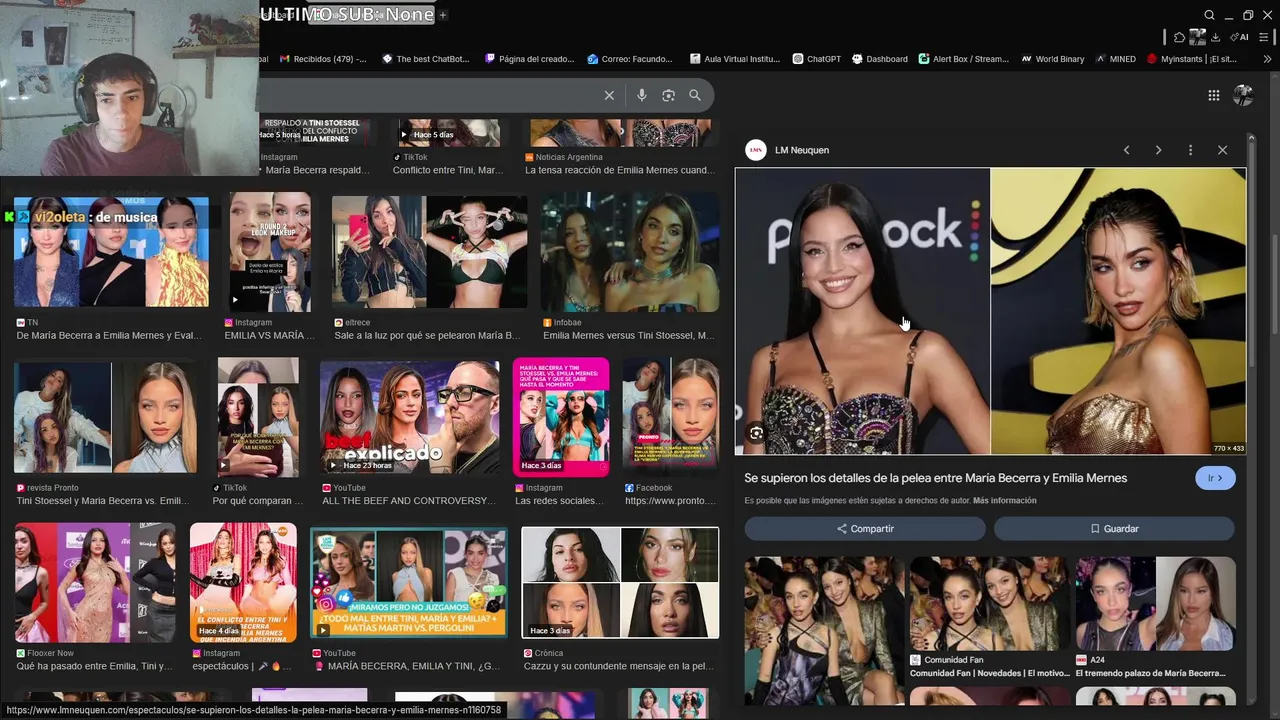Open the Alert Box / Stream bookmark

[x=963, y=59]
